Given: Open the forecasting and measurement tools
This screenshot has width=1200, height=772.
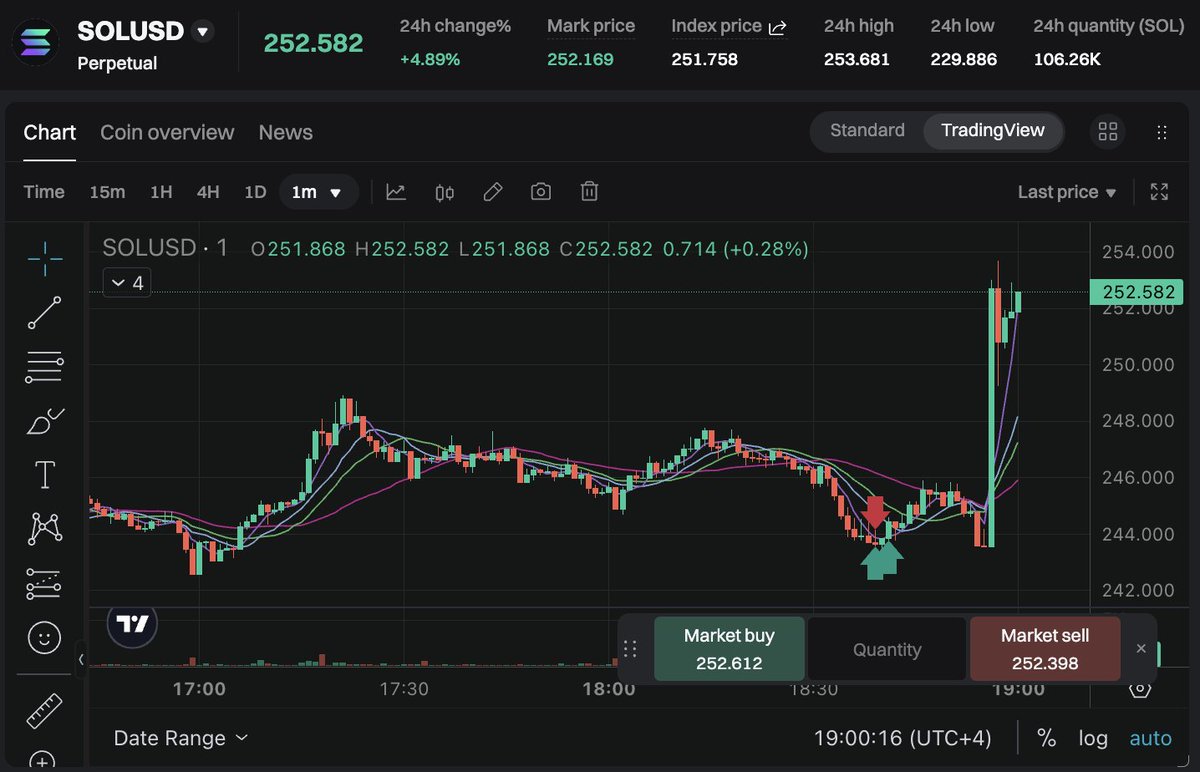Looking at the screenshot, I should coord(44,583).
